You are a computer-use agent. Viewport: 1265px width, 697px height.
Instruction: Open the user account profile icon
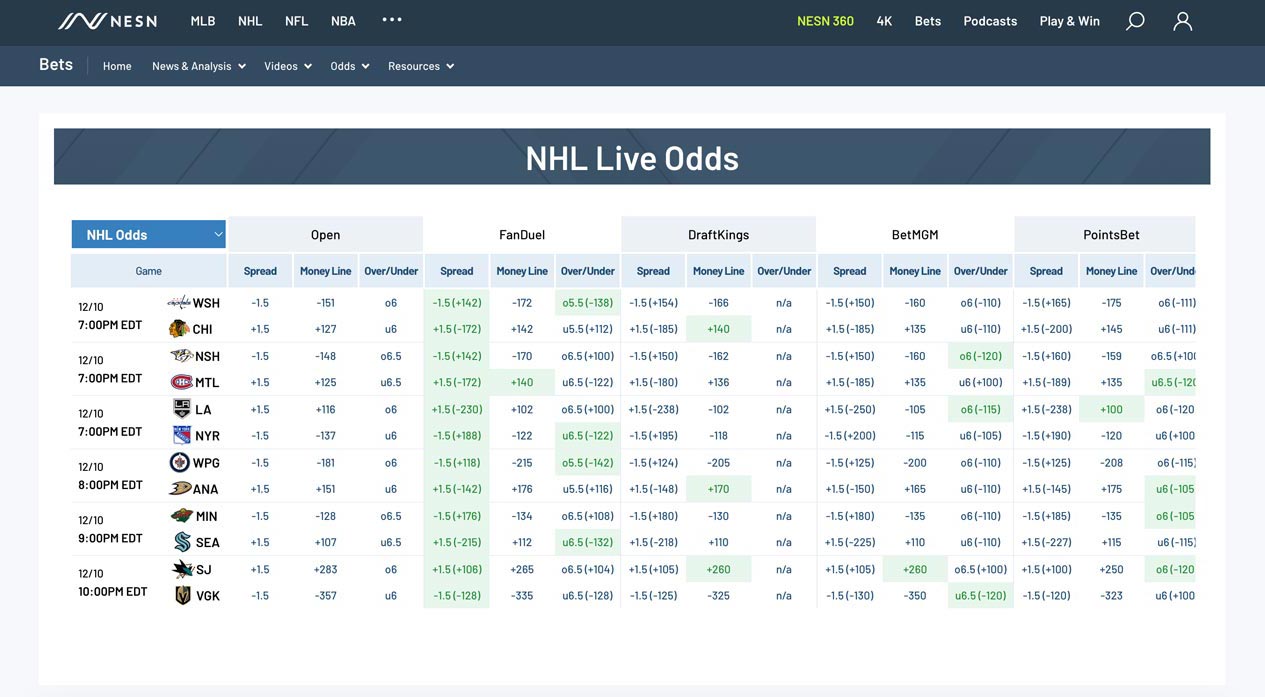pos(1182,21)
